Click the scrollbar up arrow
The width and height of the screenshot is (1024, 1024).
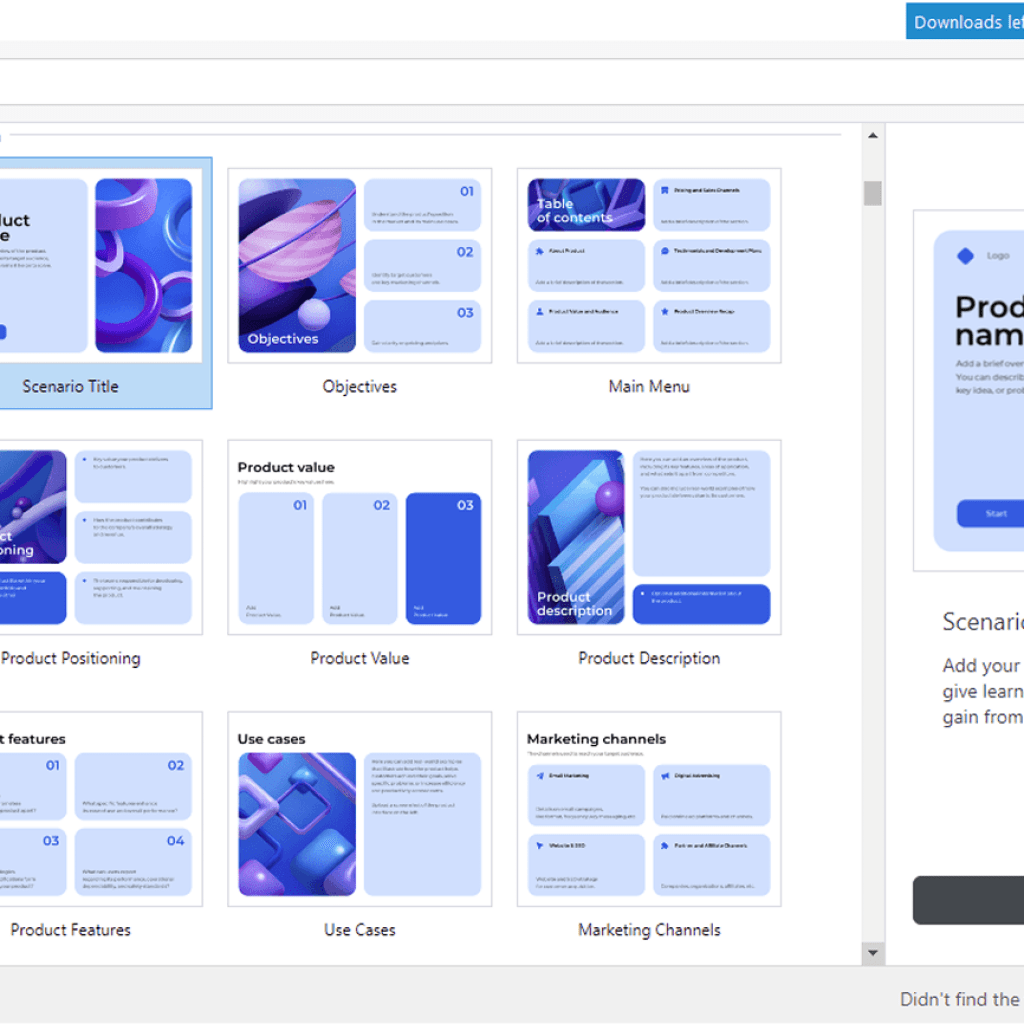coord(872,136)
